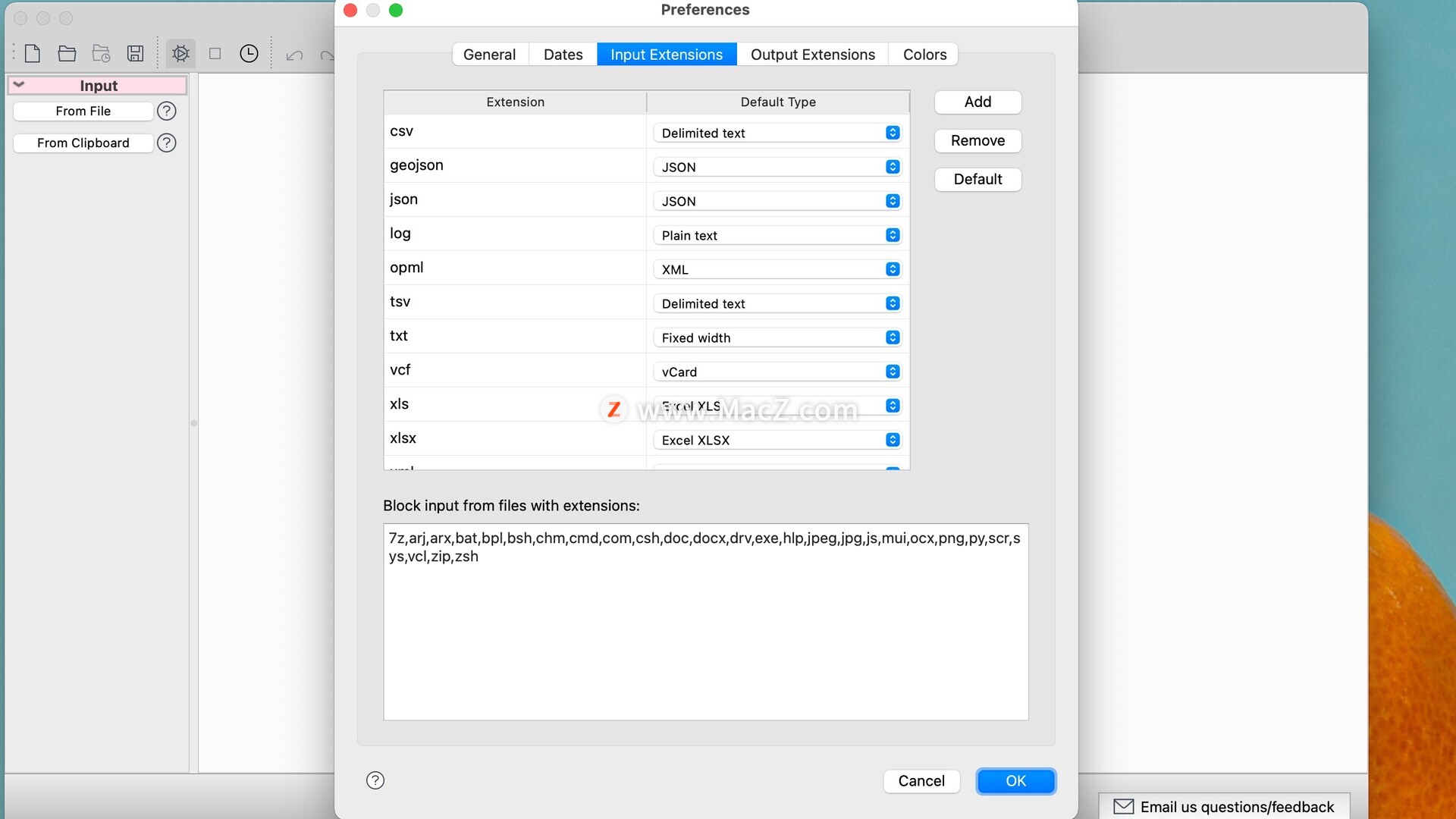Switch to the Colors tab

[924, 55]
